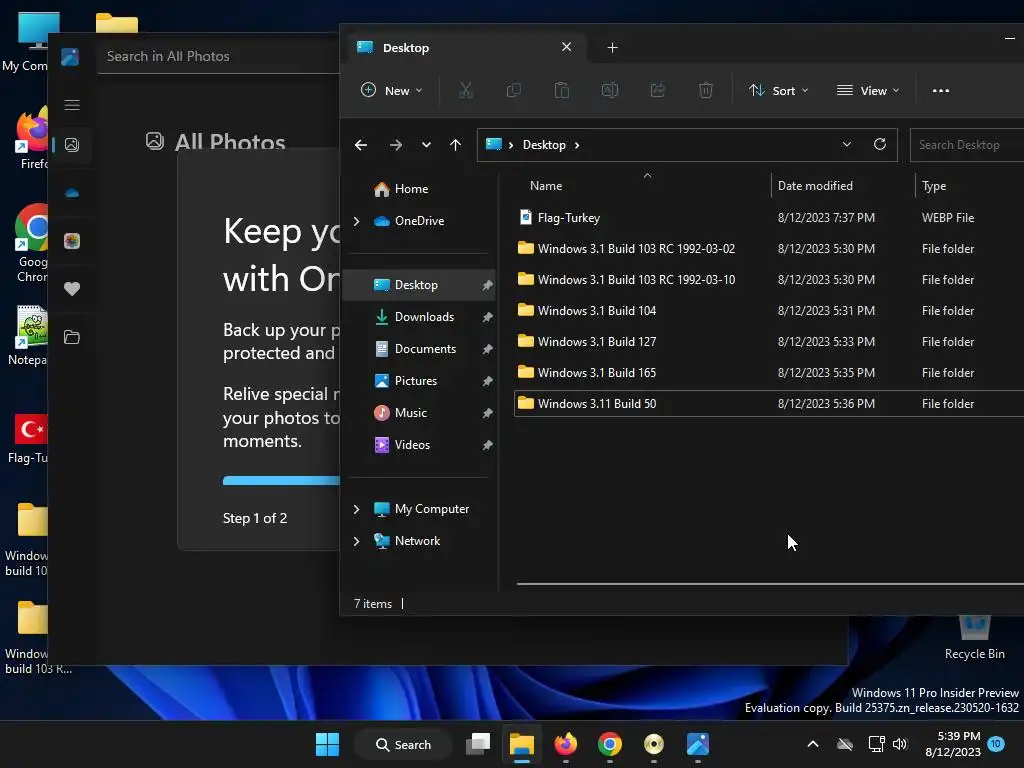Image resolution: width=1024 pixels, height=768 pixels.
Task: Select Downloads in navigation pane
Action: pos(419,317)
